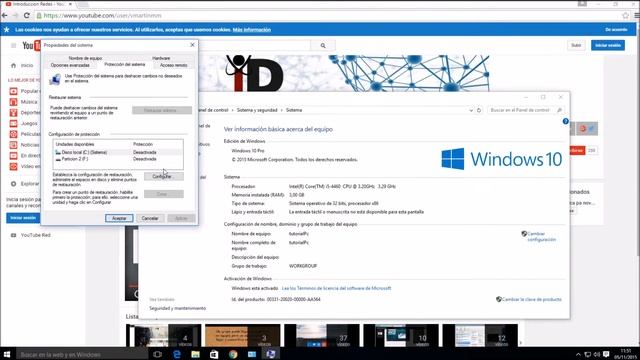Image resolution: width=640 pixels, height=360 pixels.
Task: Open the Windows Store taskbar icon
Action: tap(214, 354)
